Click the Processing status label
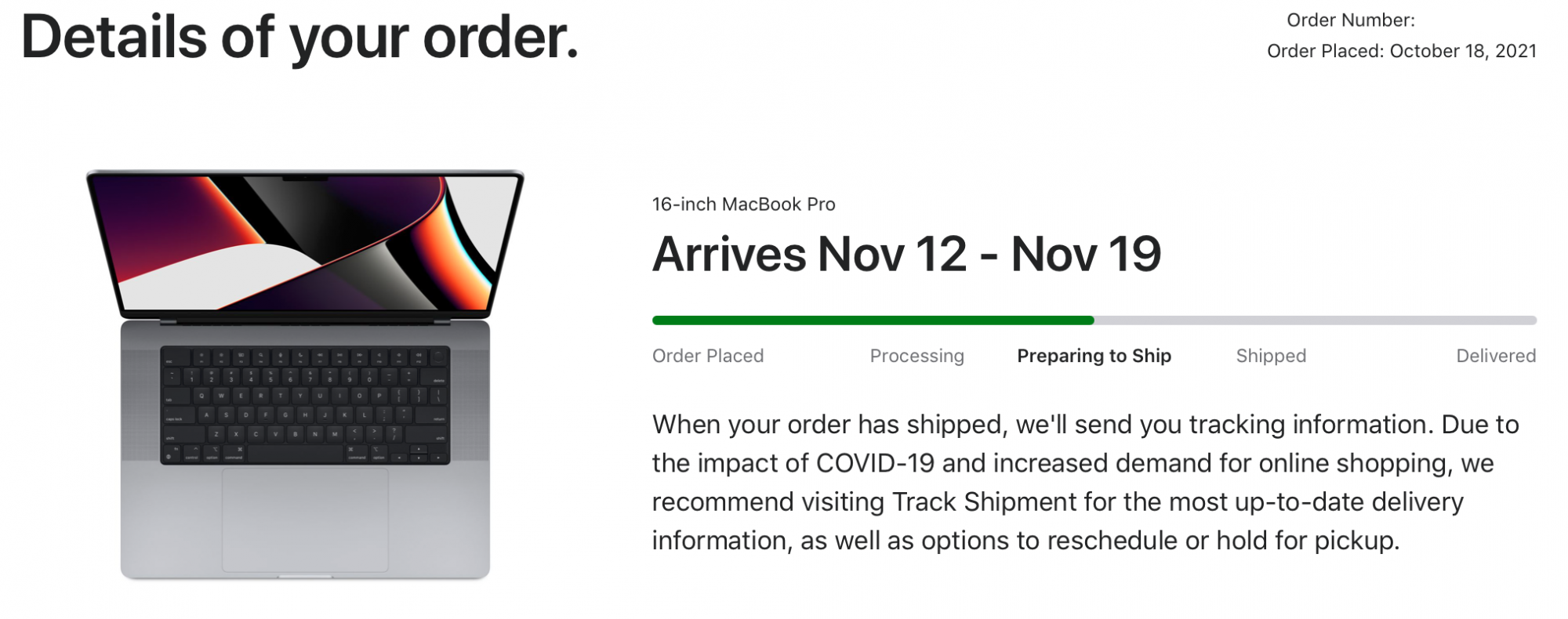1568x619 pixels. click(916, 356)
